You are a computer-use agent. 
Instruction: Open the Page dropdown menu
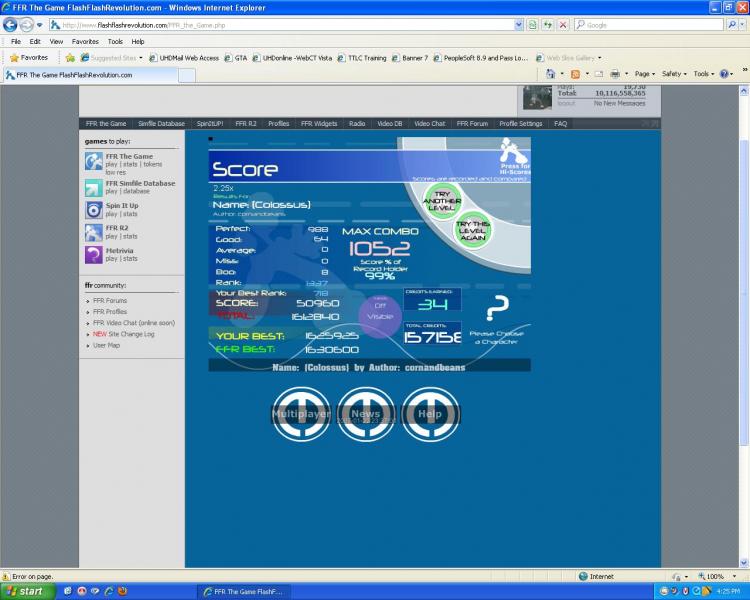[644, 74]
